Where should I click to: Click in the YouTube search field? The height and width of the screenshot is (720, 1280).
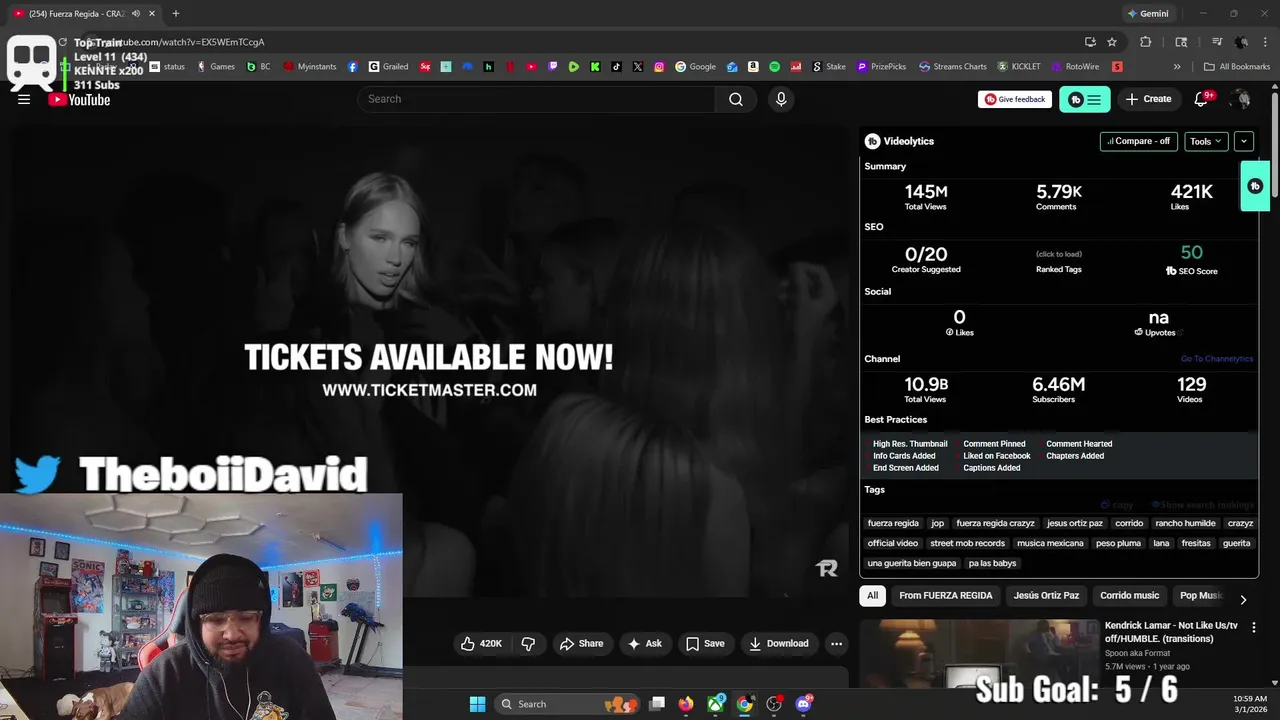coord(536,99)
